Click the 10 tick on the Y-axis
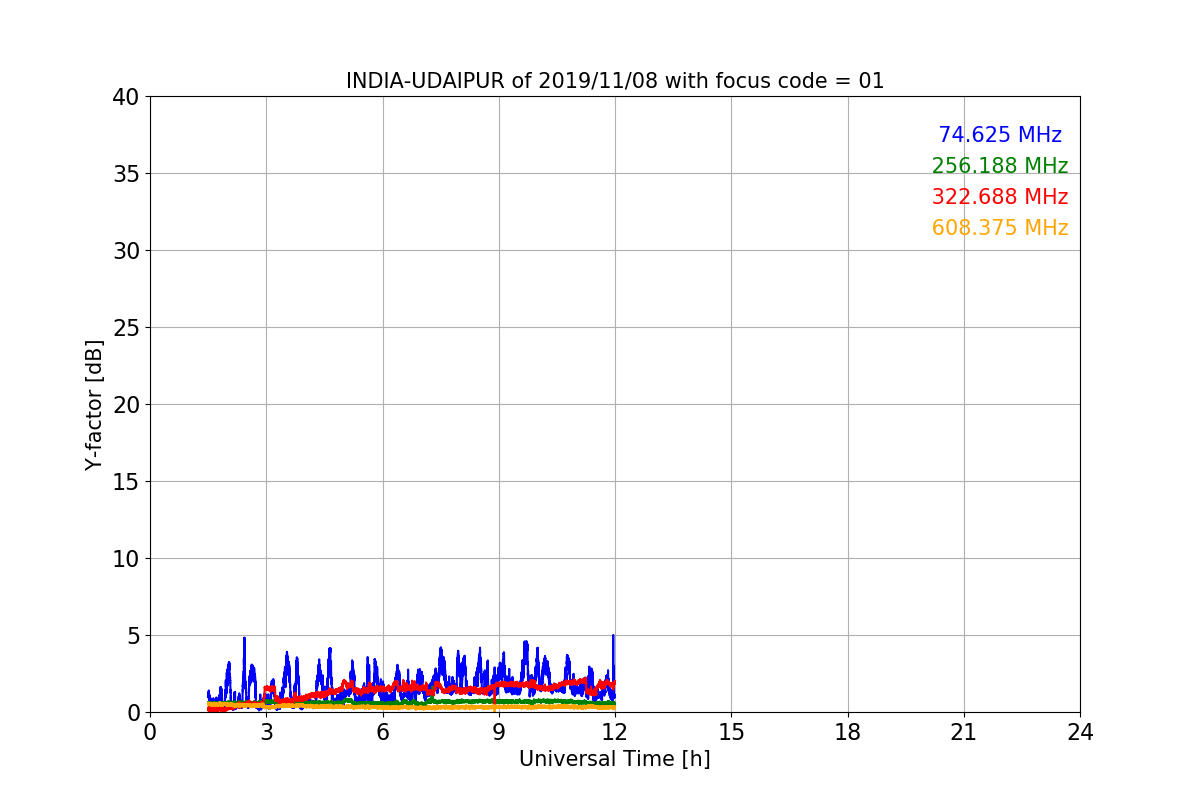Image resolution: width=1200 pixels, height=800 pixels. [x=125, y=559]
